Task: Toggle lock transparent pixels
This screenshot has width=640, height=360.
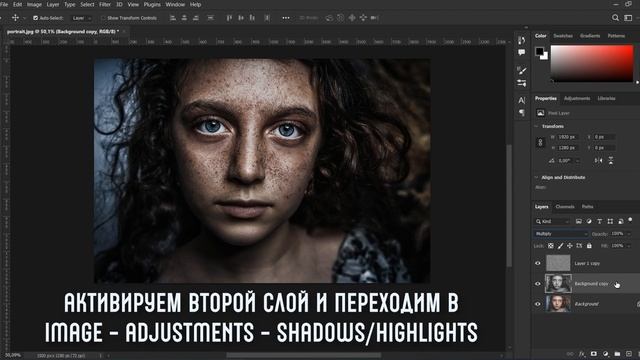Action: click(551, 246)
